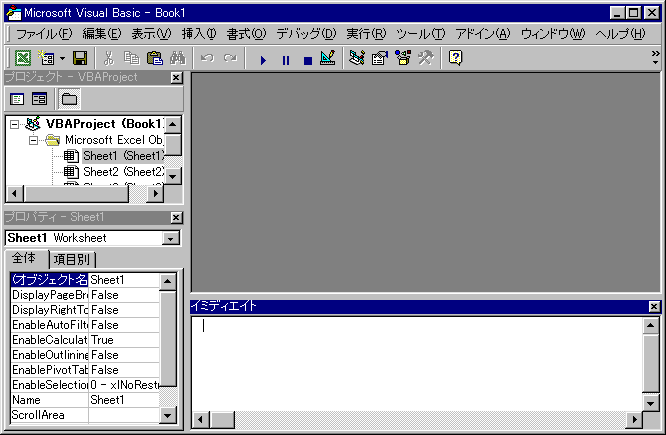This screenshot has width=666, height=435.
Task: Click the EnableAutoFilter False value
Action: tap(124, 325)
